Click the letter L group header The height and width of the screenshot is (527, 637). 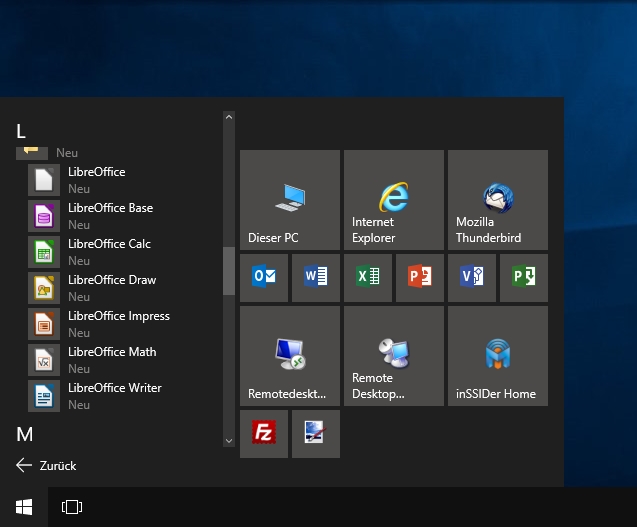21,131
